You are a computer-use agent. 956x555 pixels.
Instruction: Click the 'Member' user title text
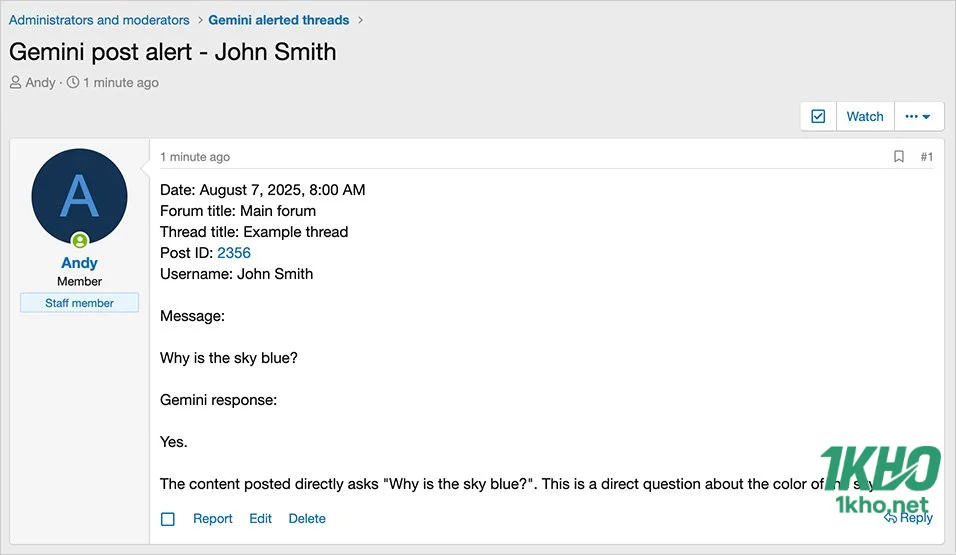79,282
